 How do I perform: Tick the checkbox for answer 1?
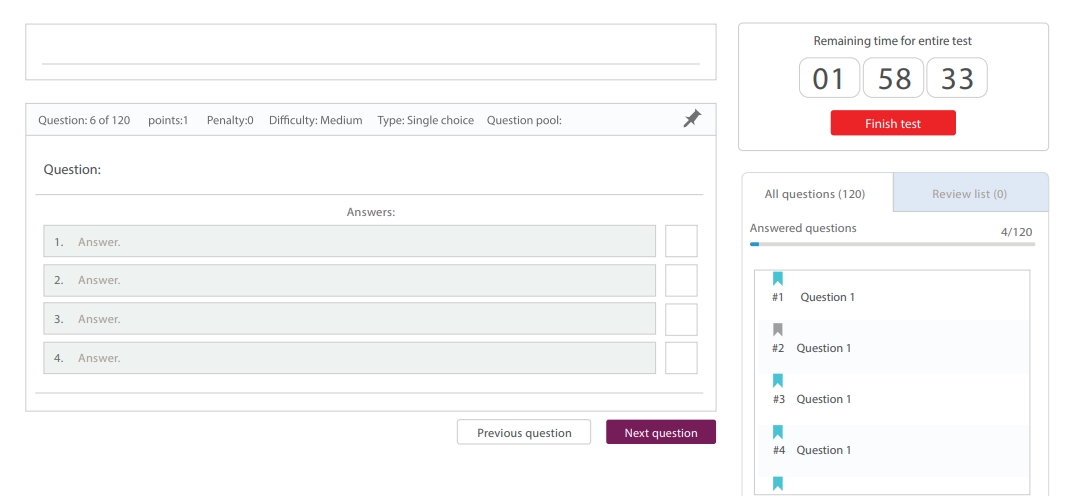click(x=681, y=241)
